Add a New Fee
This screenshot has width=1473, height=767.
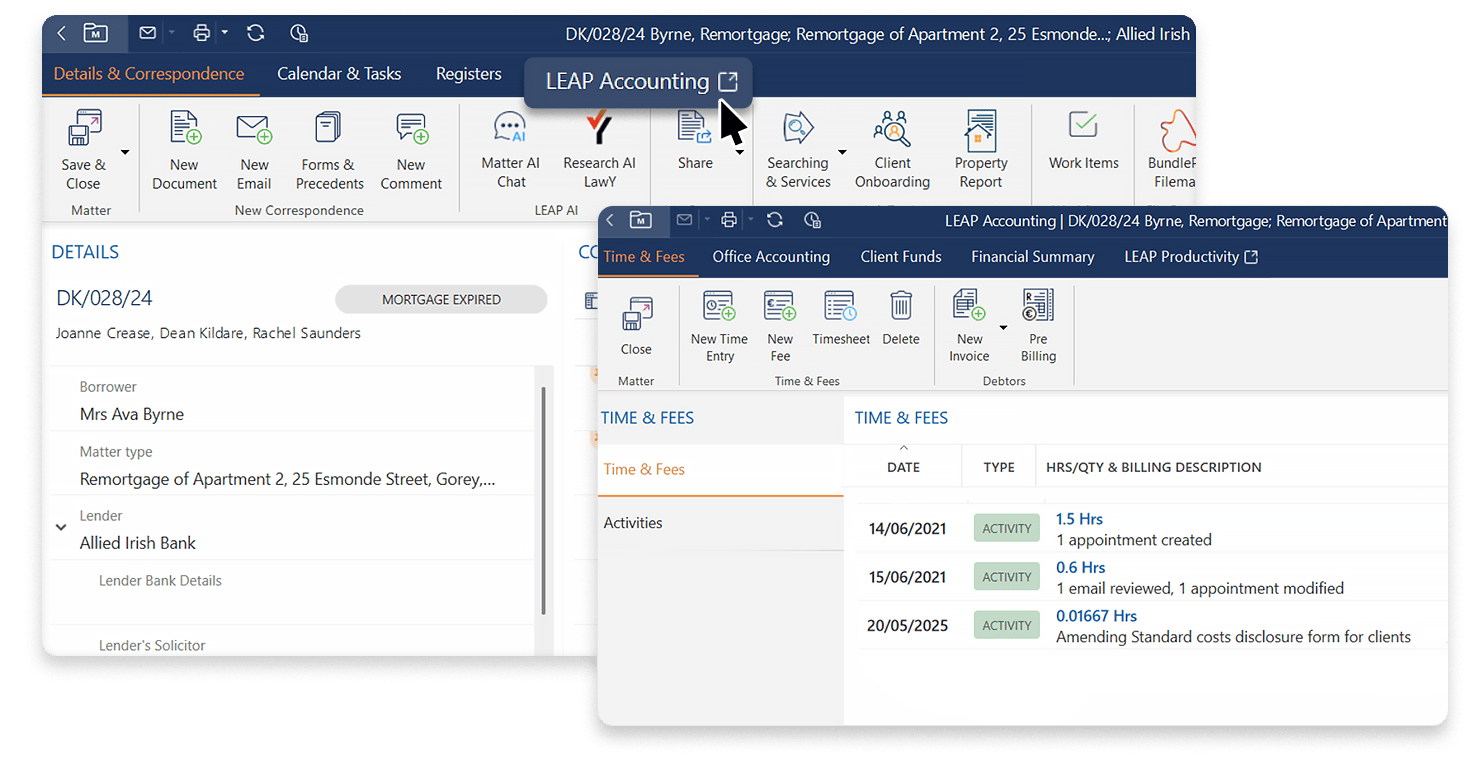pos(780,326)
